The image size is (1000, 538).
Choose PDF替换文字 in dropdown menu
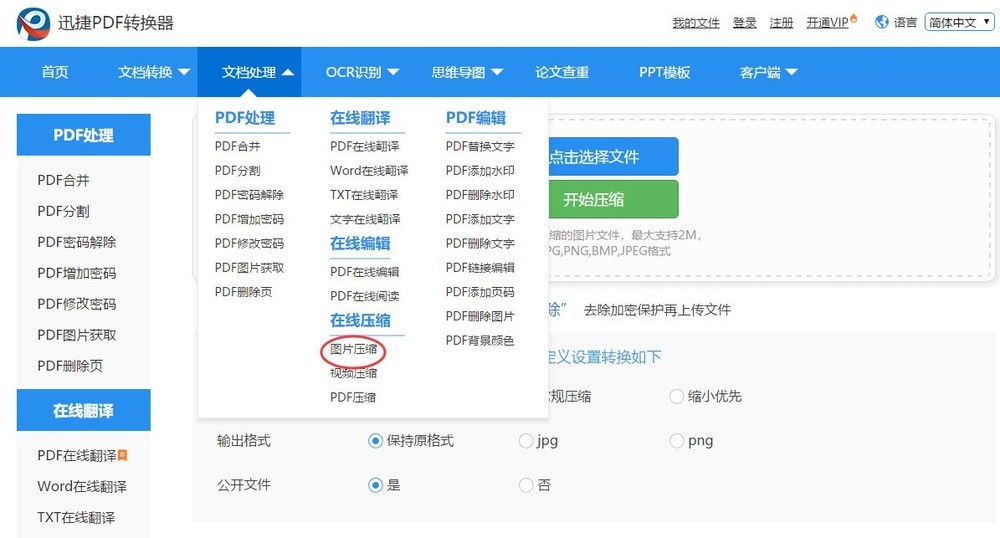(480, 147)
